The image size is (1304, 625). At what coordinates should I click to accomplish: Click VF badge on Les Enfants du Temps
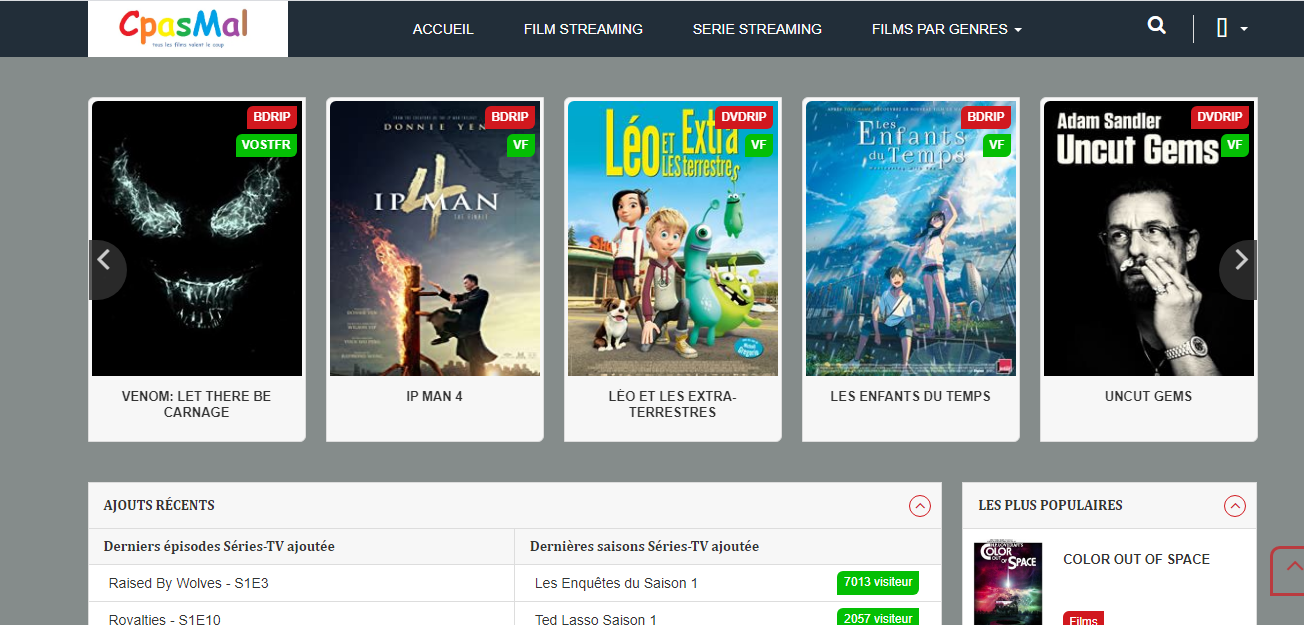coord(996,145)
